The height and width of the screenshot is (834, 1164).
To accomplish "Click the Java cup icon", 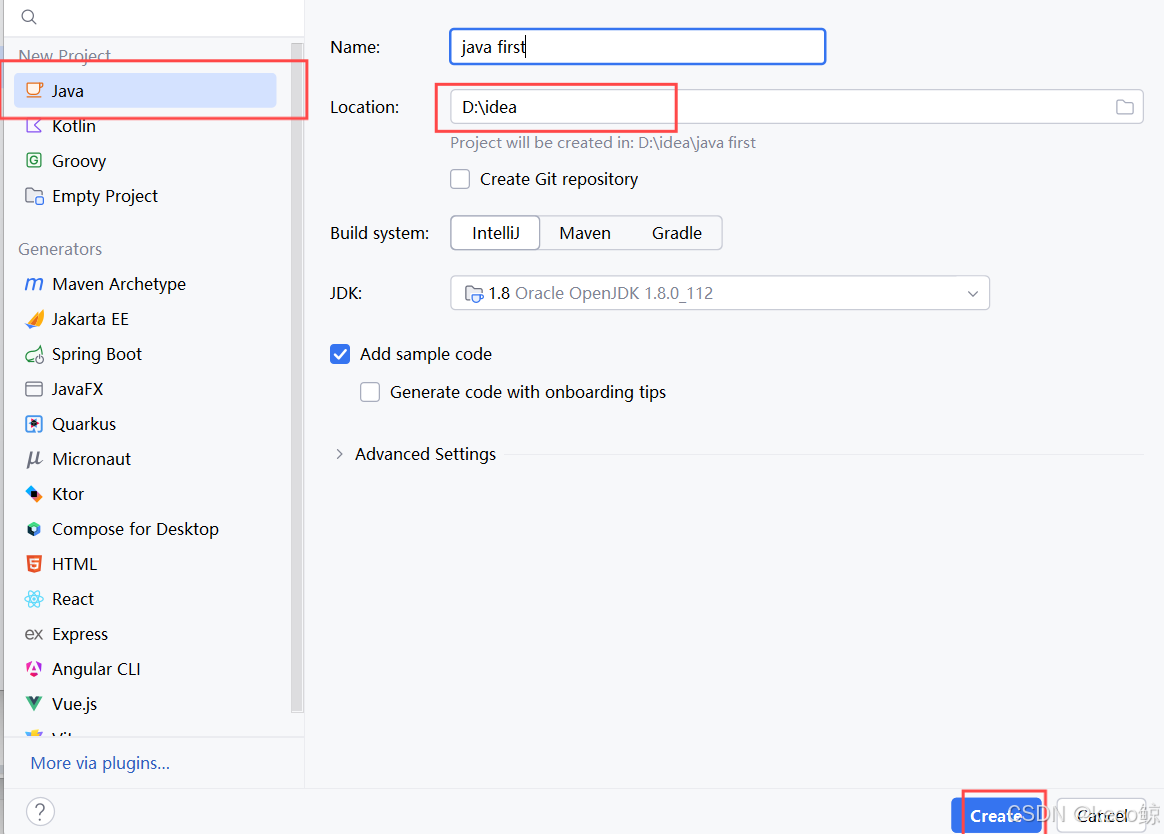I will click(34, 91).
